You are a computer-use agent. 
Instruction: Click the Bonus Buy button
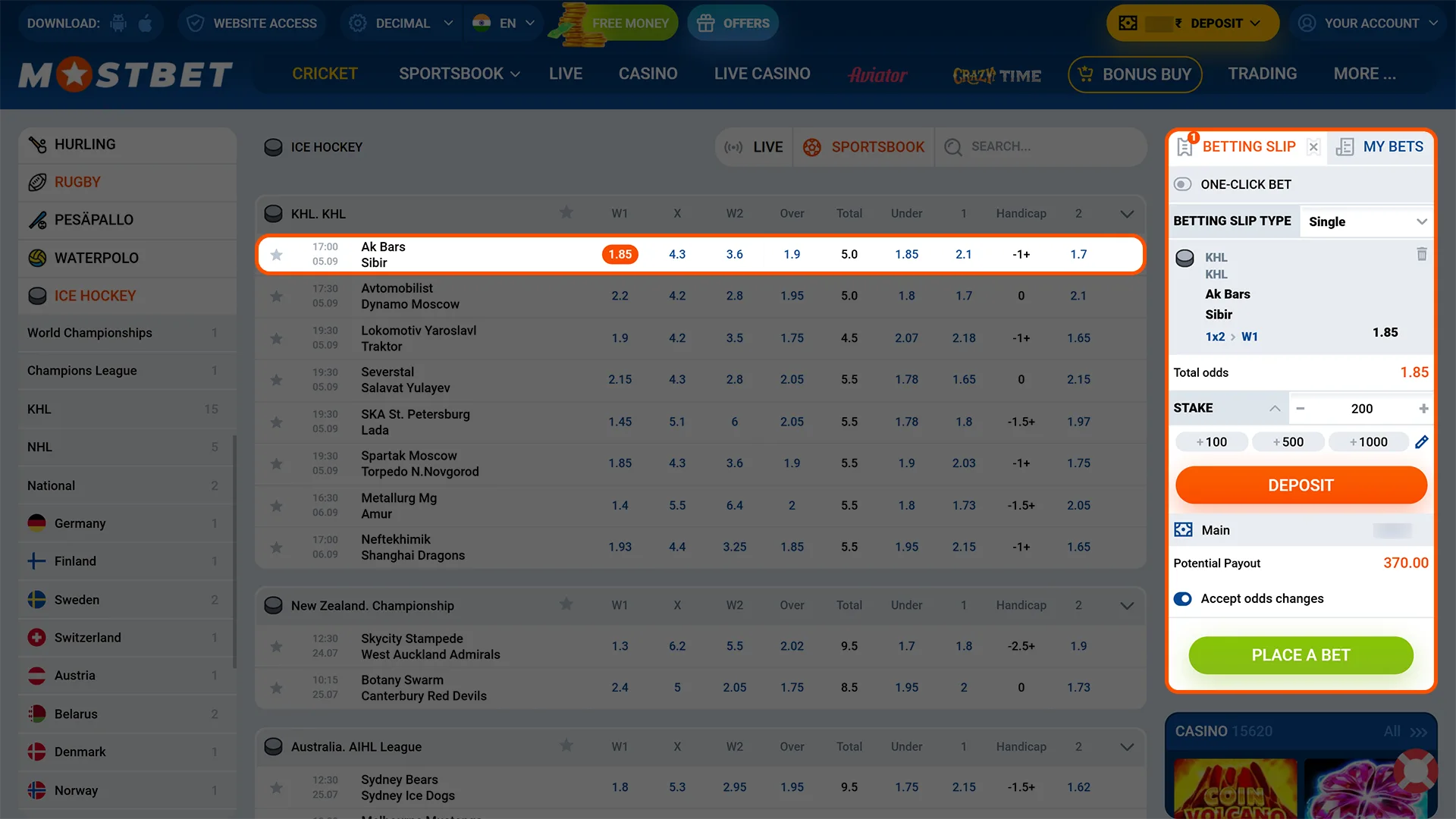(x=1134, y=74)
